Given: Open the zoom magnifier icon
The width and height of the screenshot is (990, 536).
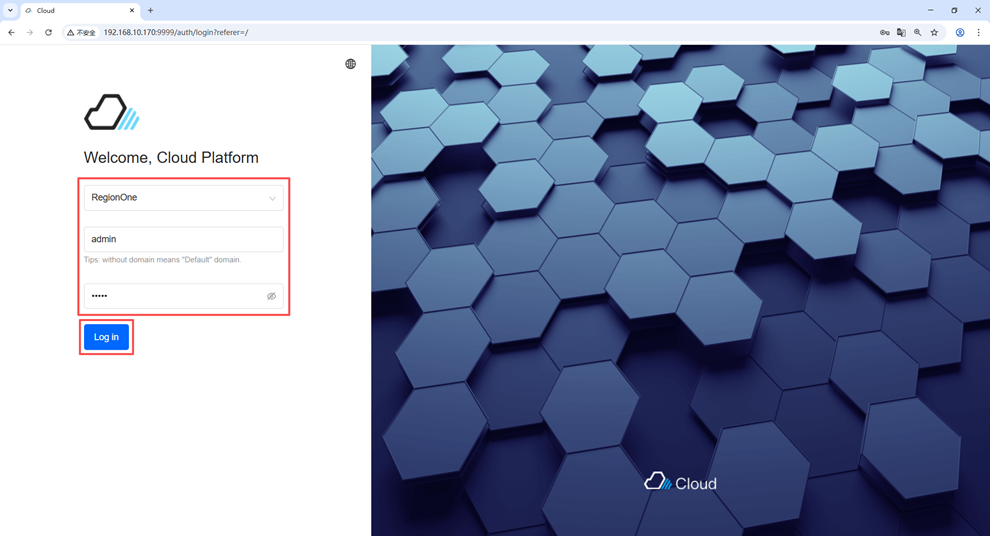Looking at the screenshot, I should click(x=918, y=32).
